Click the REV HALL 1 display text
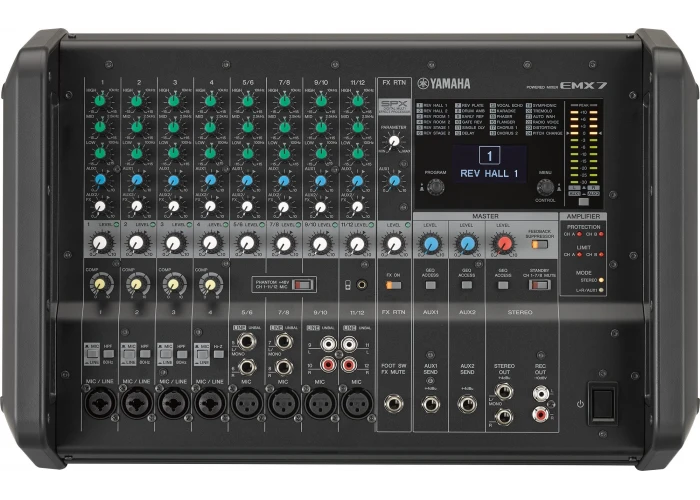Screen dimensions: 700x500 pyautogui.click(x=489, y=174)
